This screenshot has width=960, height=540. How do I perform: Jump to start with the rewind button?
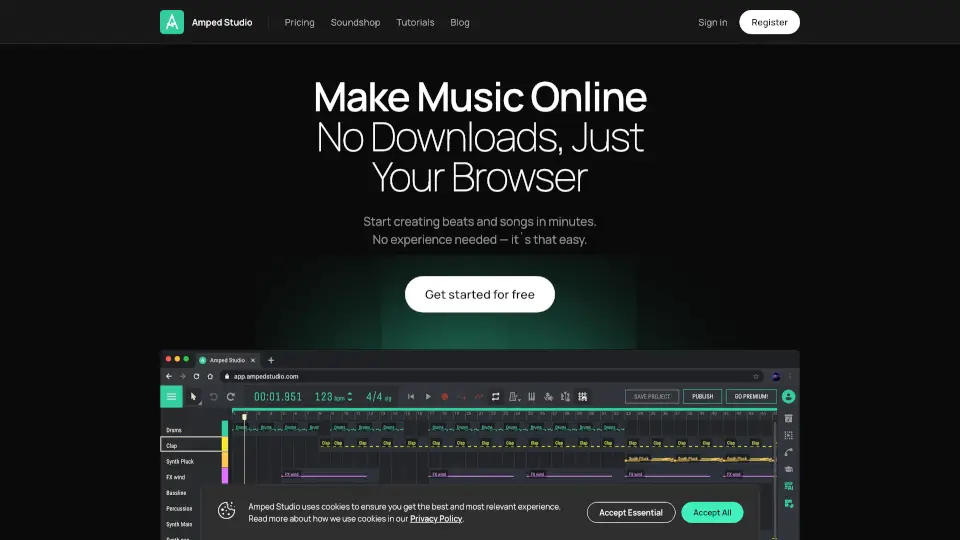410,397
